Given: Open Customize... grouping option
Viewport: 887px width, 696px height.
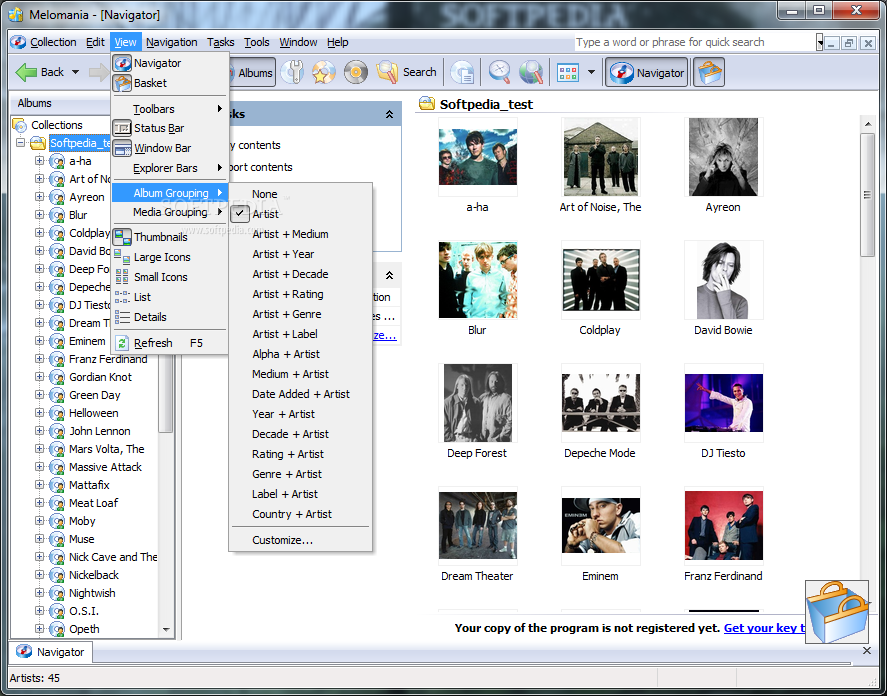Looking at the screenshot, I should click(x=300, y=540).
